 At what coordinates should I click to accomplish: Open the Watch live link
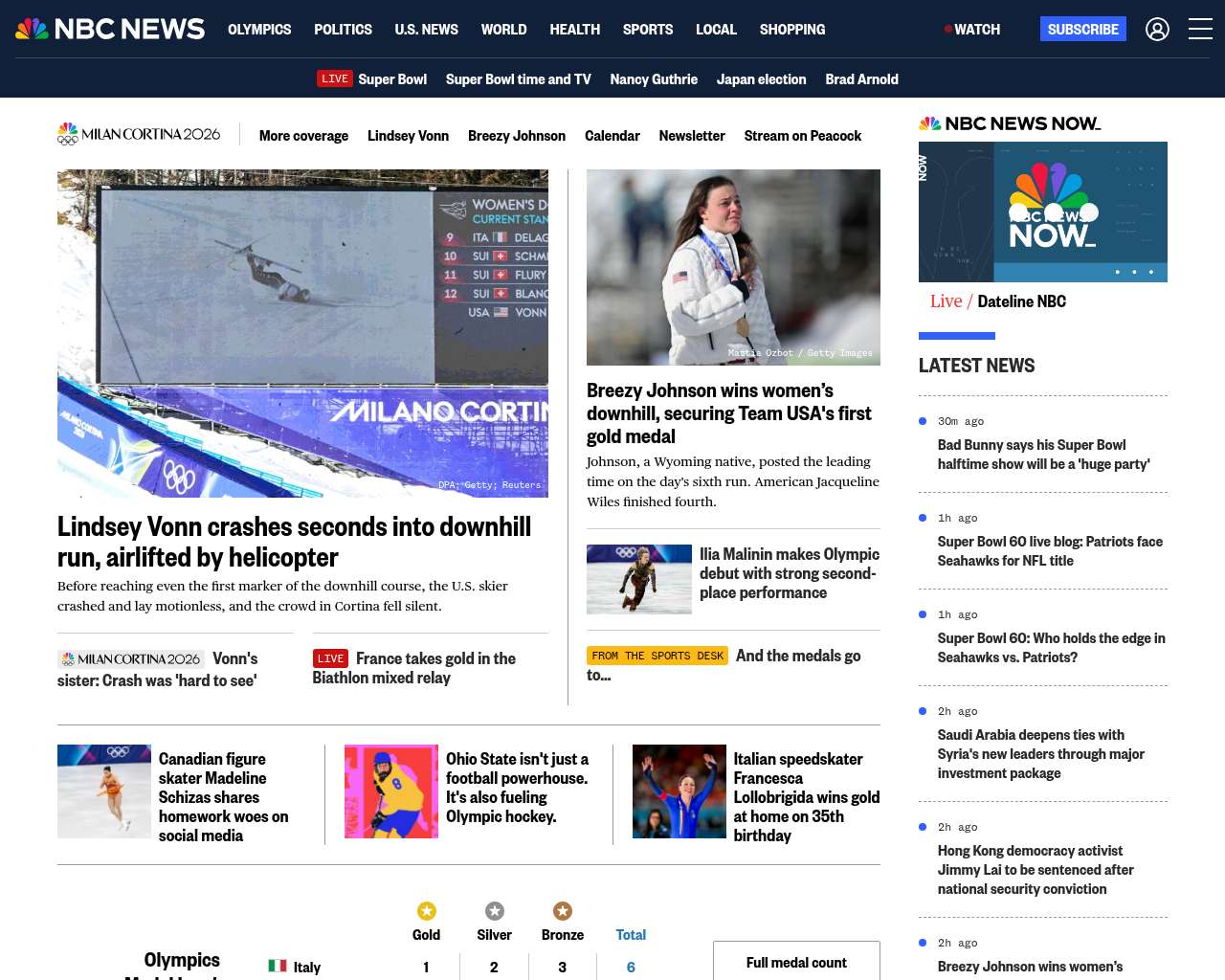click(x=972, y=30)
